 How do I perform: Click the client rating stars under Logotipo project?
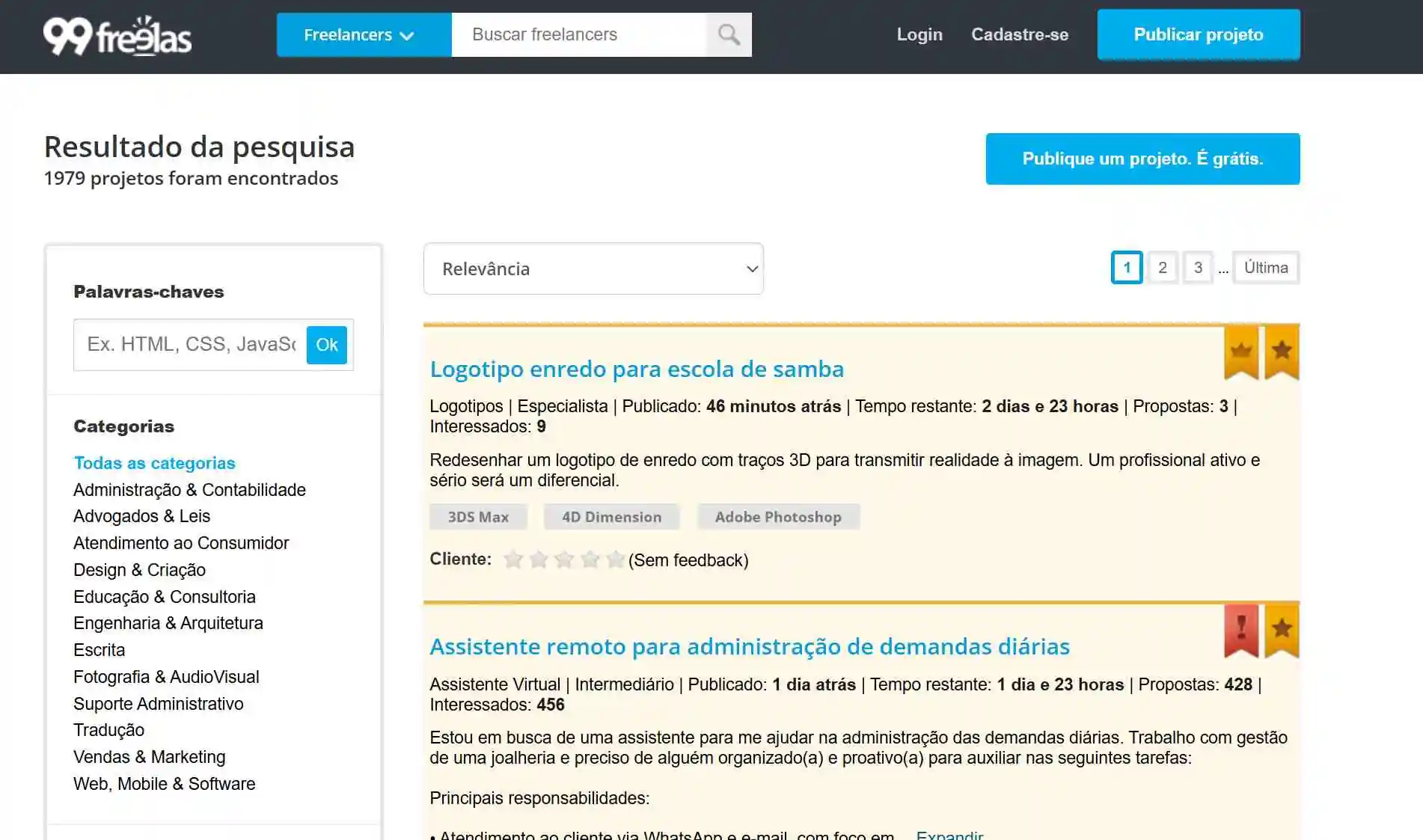(564, 560)
